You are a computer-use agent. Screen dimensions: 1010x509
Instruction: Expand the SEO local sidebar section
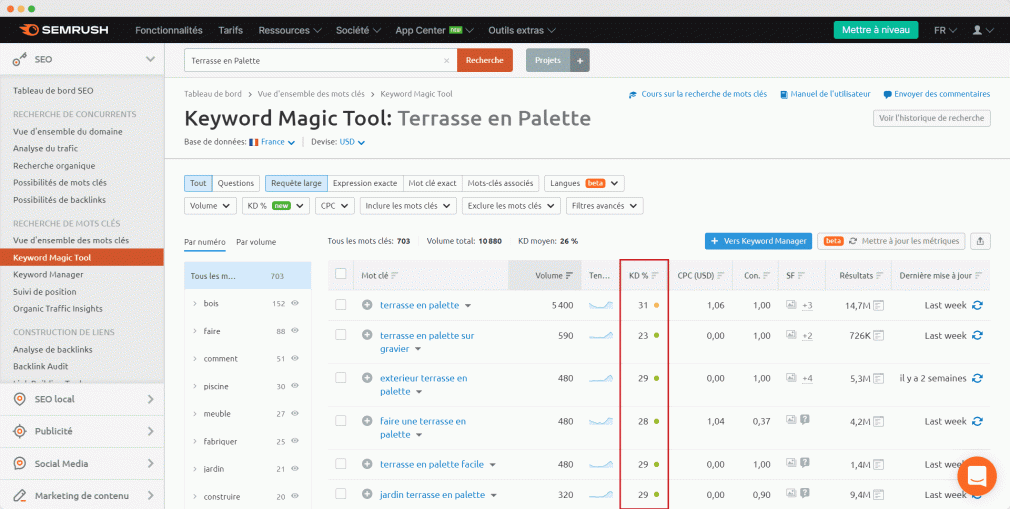coord(82,399)
